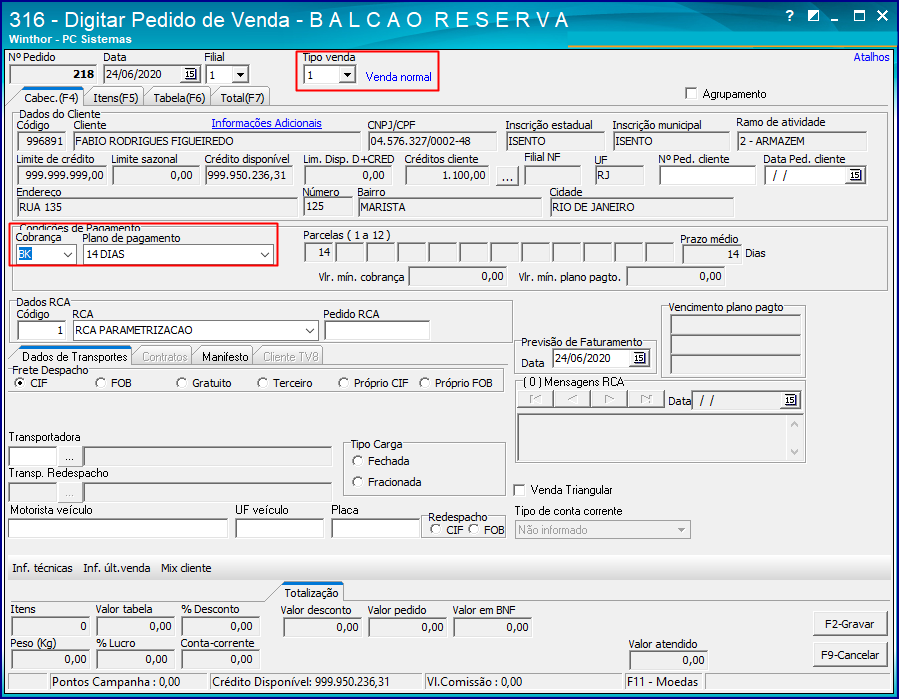Select Terceiro freight option
The height and width of the screenshot is (699, 899).
click(262, 382)
